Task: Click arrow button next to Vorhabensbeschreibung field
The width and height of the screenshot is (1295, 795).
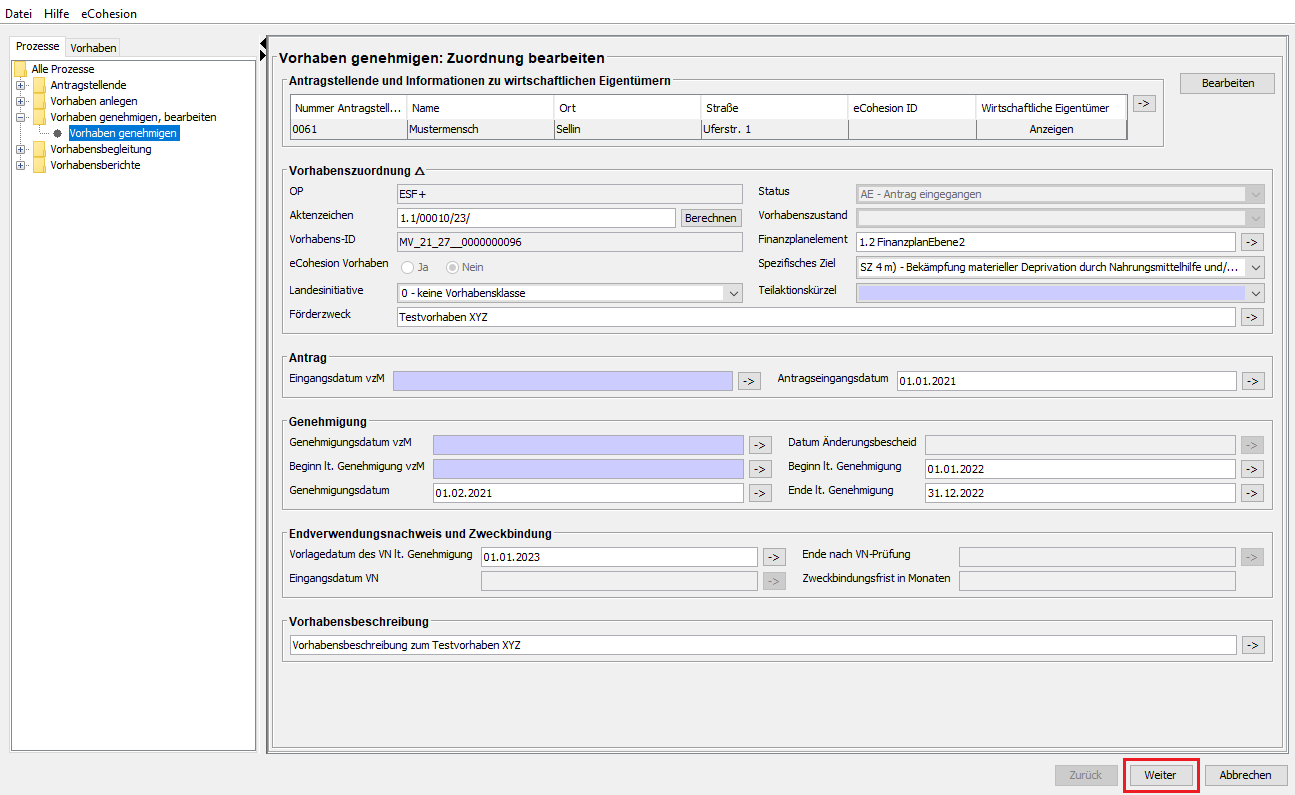Action: [x=1252, y=645]
